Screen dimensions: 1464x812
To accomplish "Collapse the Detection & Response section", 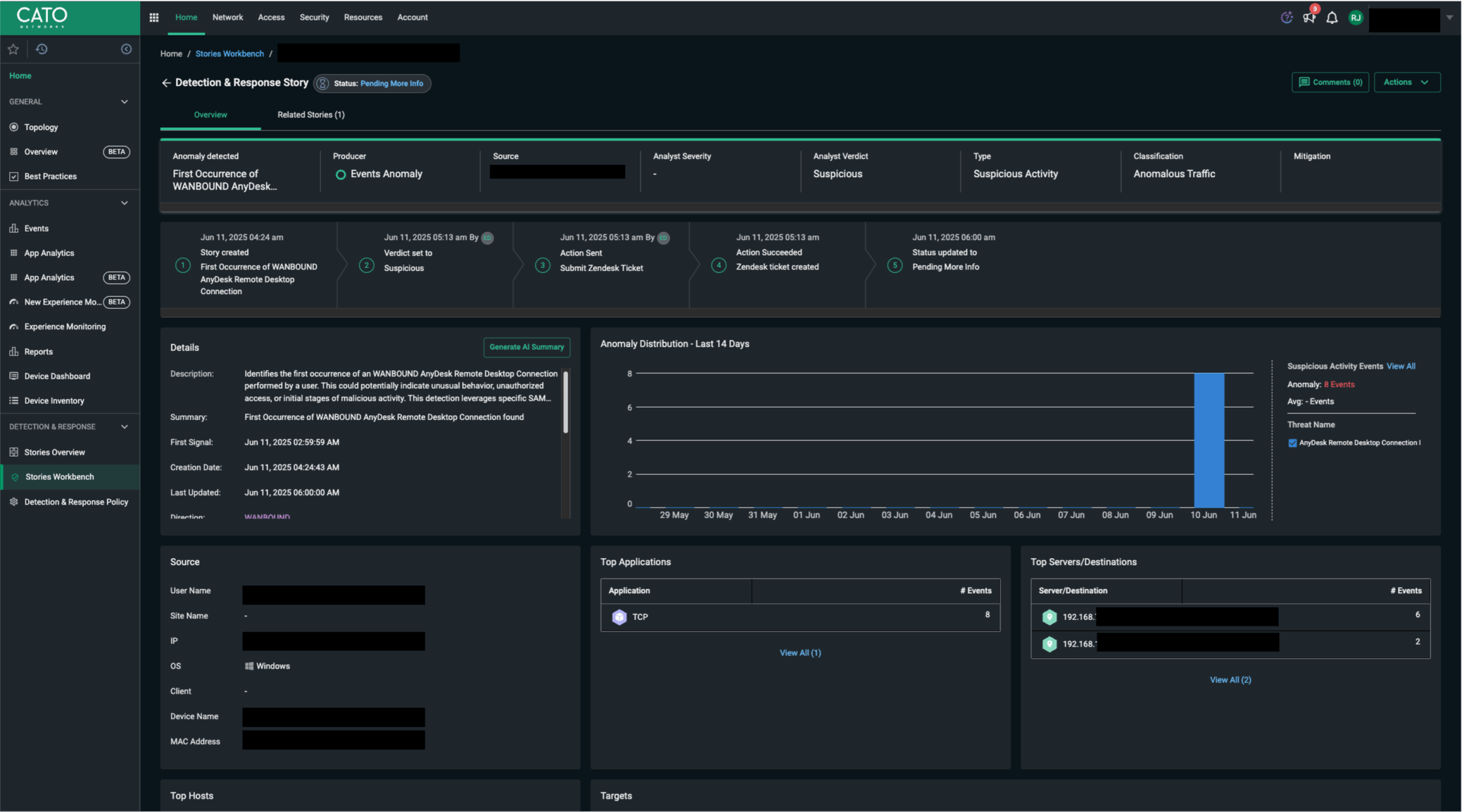I will (x=125, y=427).
